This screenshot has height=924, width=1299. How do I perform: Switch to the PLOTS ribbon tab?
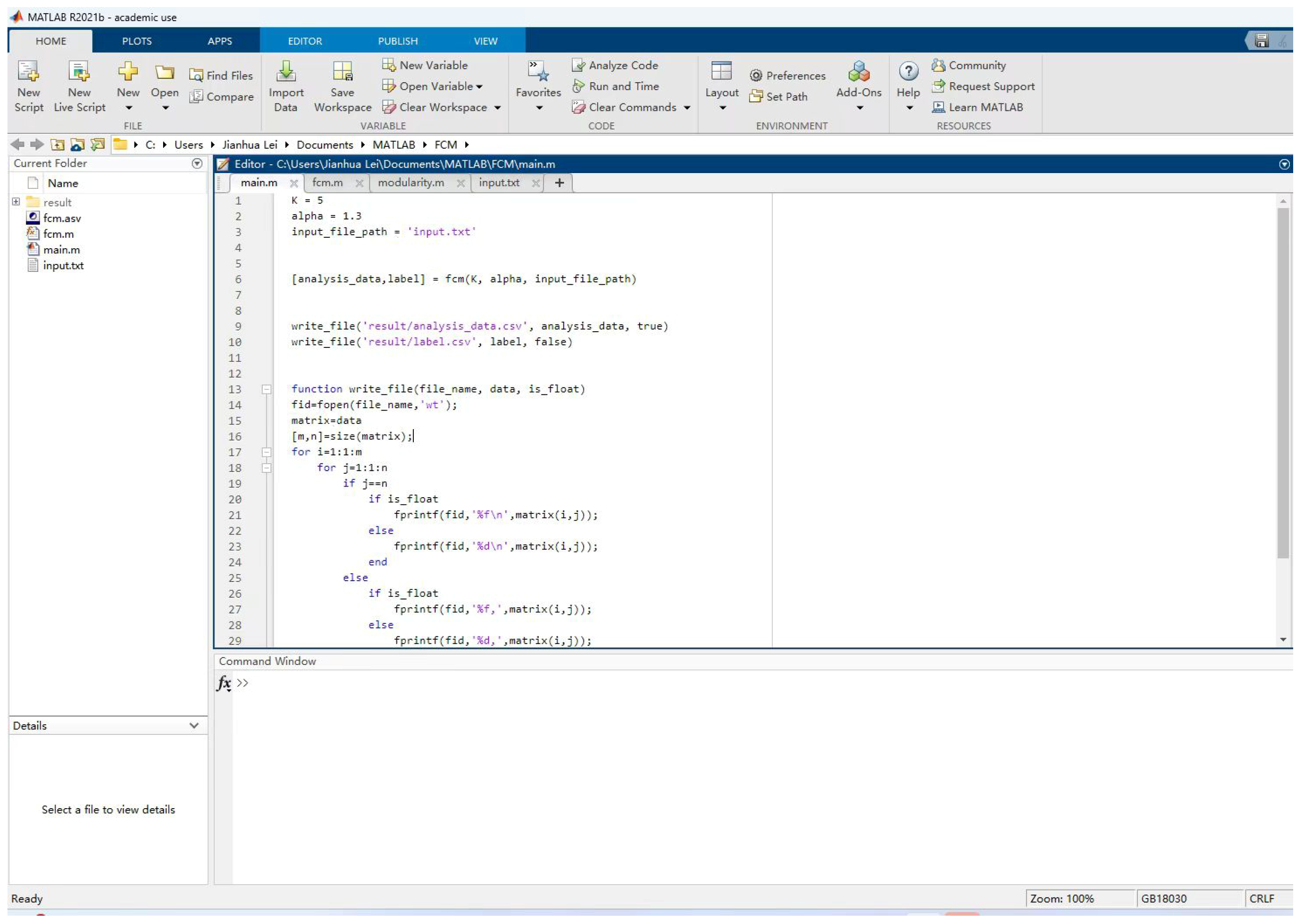coord(137,41)
